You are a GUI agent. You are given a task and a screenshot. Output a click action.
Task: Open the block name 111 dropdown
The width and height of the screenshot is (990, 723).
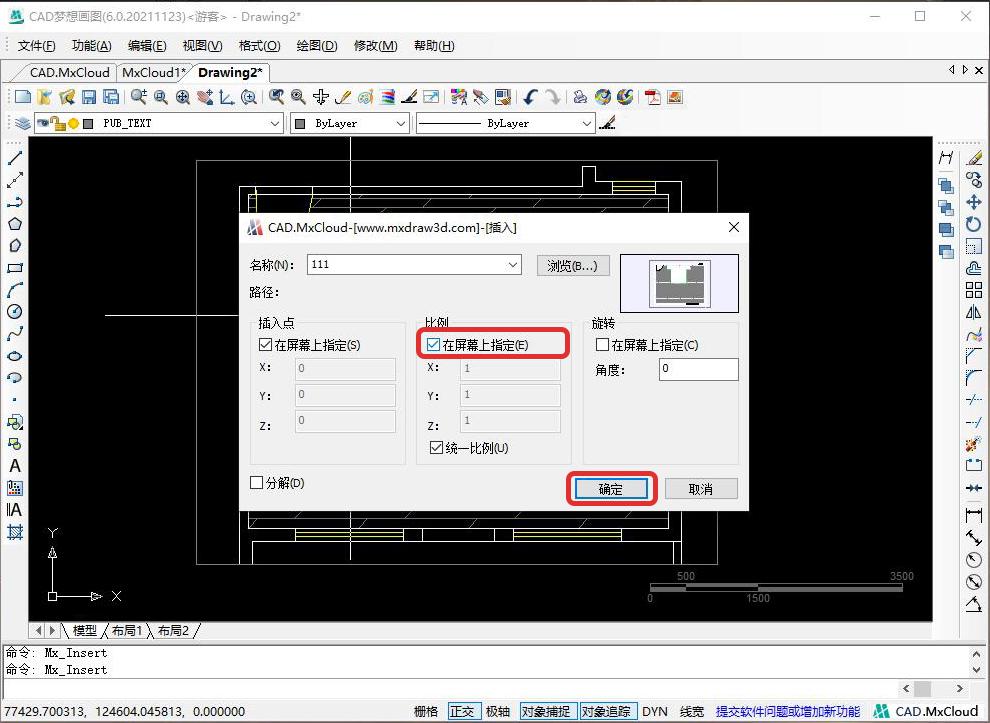513,265
